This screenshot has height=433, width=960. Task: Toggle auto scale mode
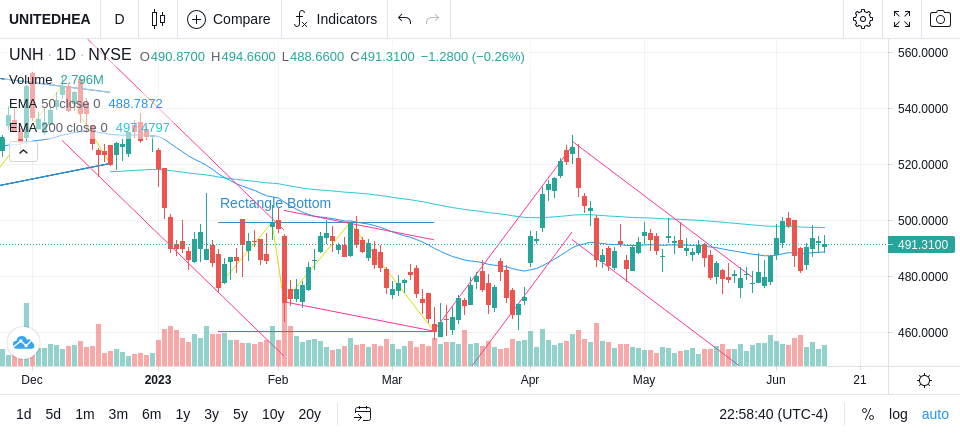tap(935, 415)
